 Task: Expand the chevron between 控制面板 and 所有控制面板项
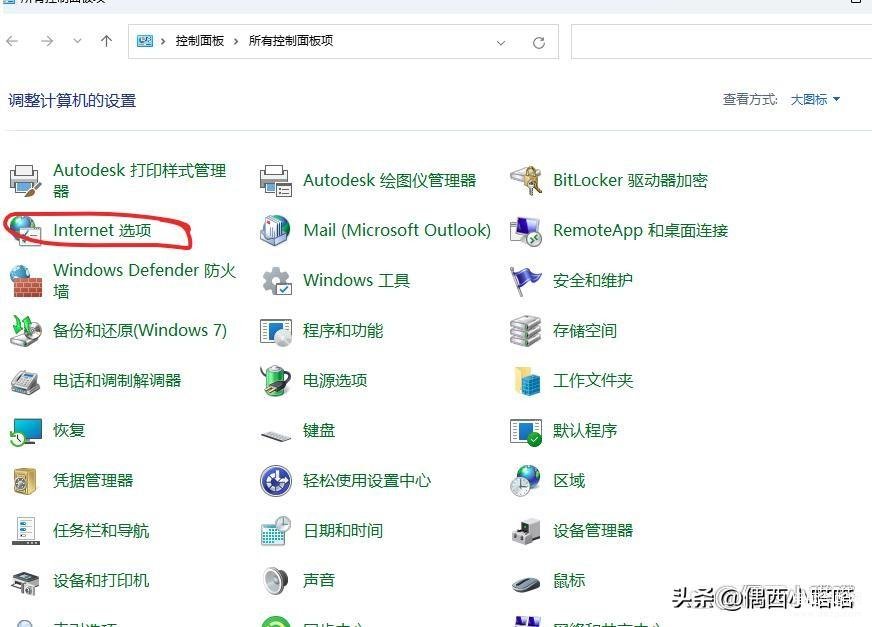pos(236,41)
